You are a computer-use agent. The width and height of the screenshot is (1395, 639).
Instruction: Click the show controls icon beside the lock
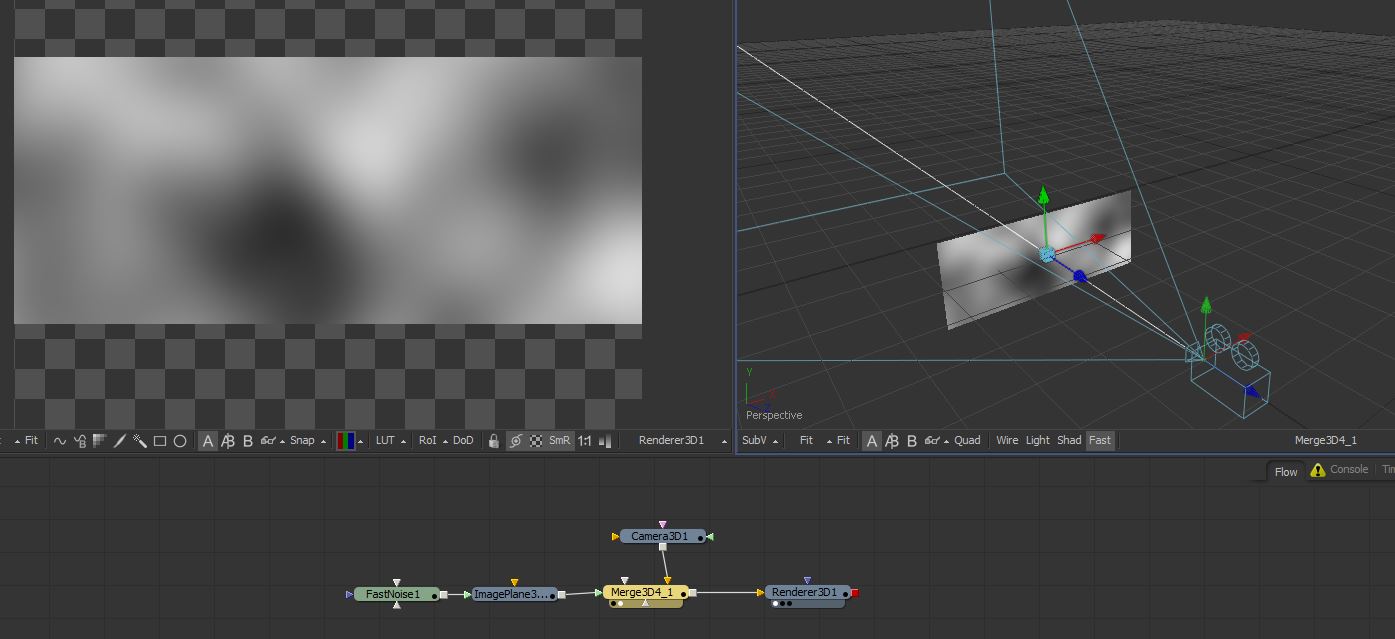pyautogui.click(x=515, y=440)
